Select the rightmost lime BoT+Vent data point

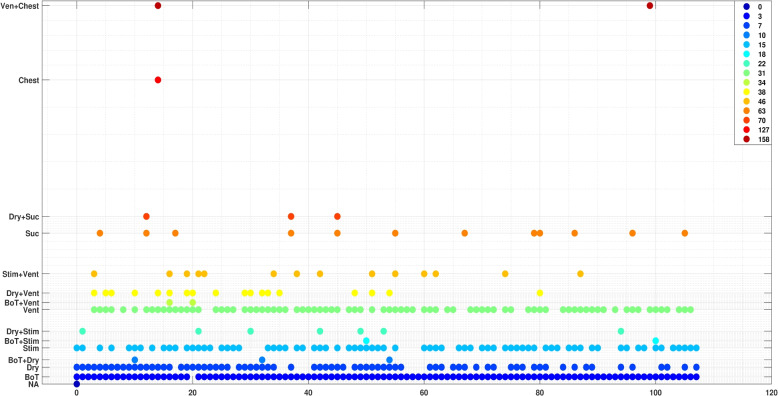click(193, 302)
